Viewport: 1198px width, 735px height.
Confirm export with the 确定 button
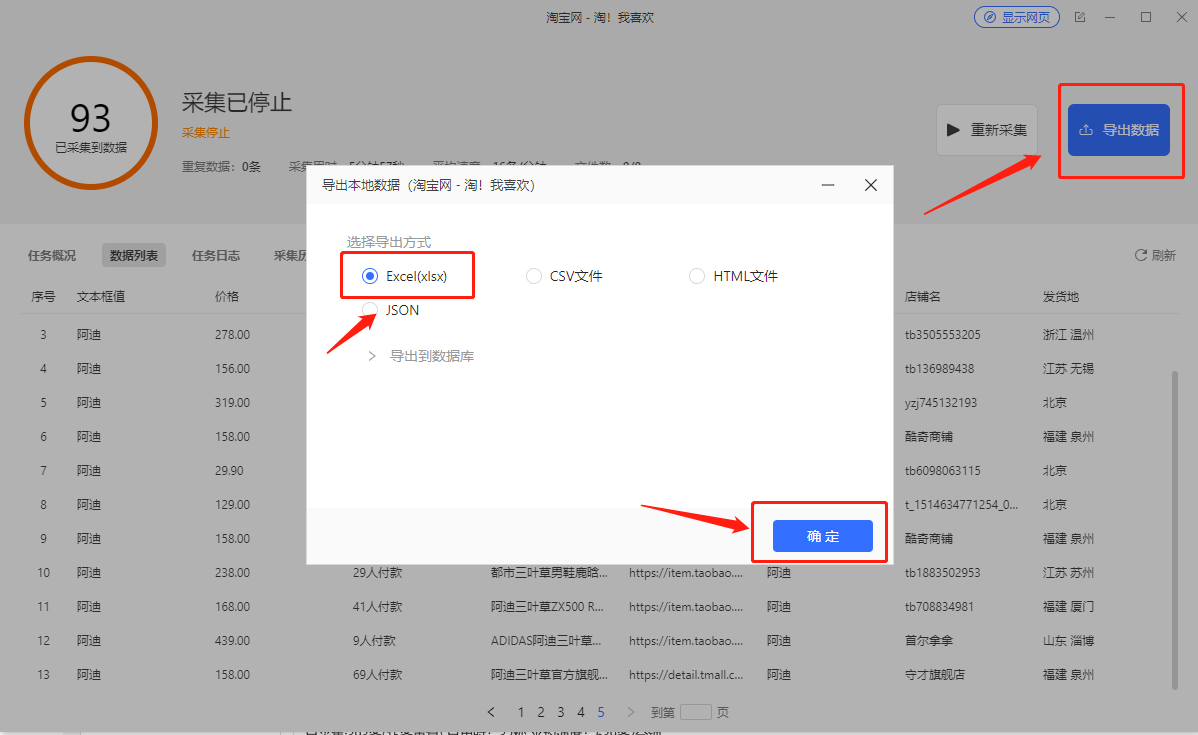coord(823,536)
